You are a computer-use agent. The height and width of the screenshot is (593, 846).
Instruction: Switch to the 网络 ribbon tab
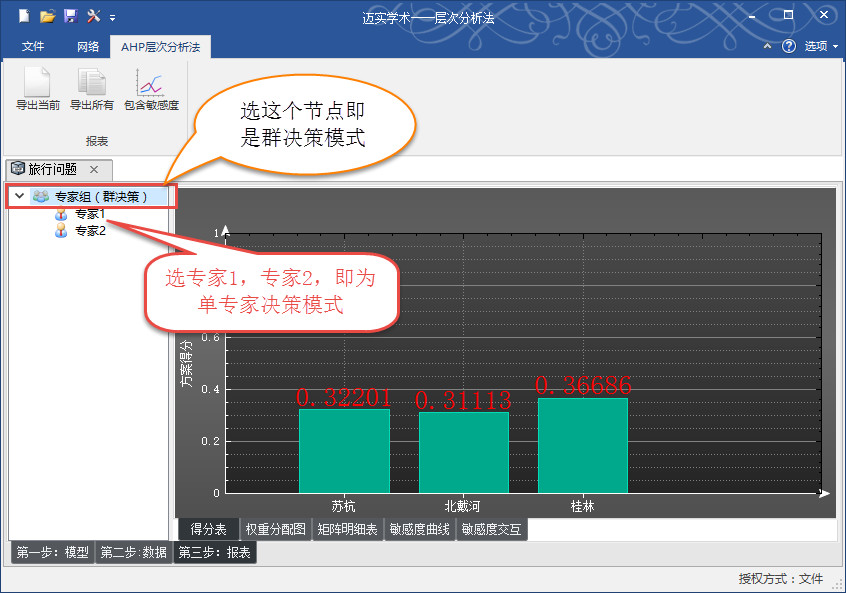click(88, 46)
